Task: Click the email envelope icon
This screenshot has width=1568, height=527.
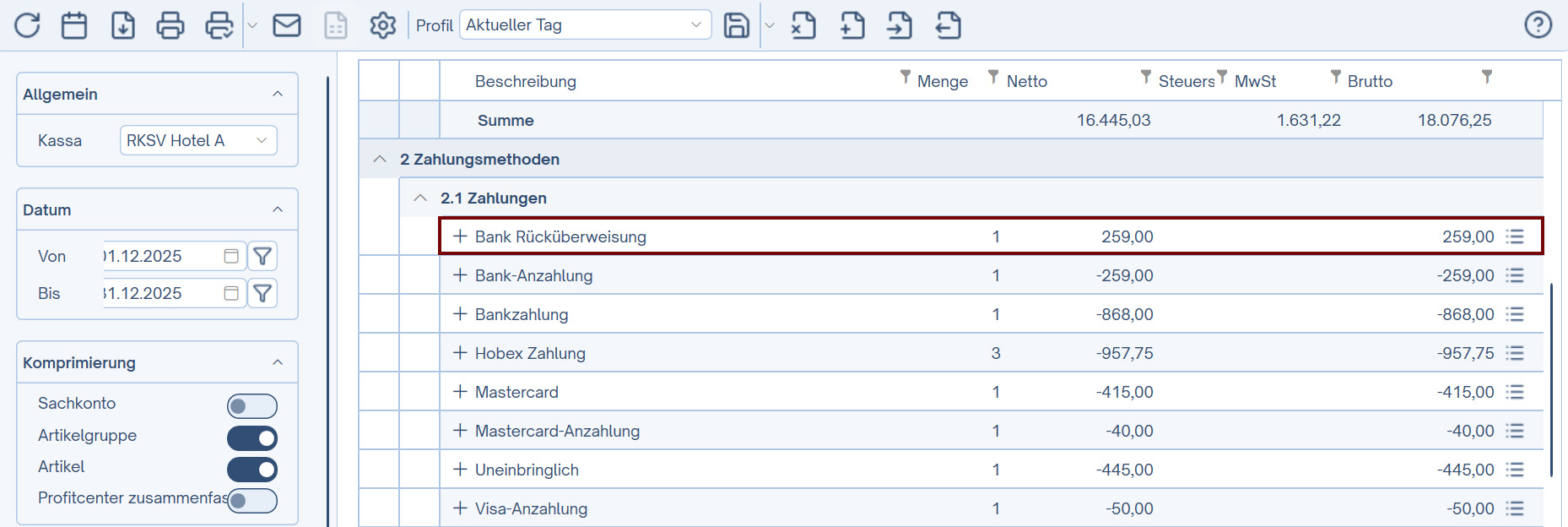Action: coord(287,25)
